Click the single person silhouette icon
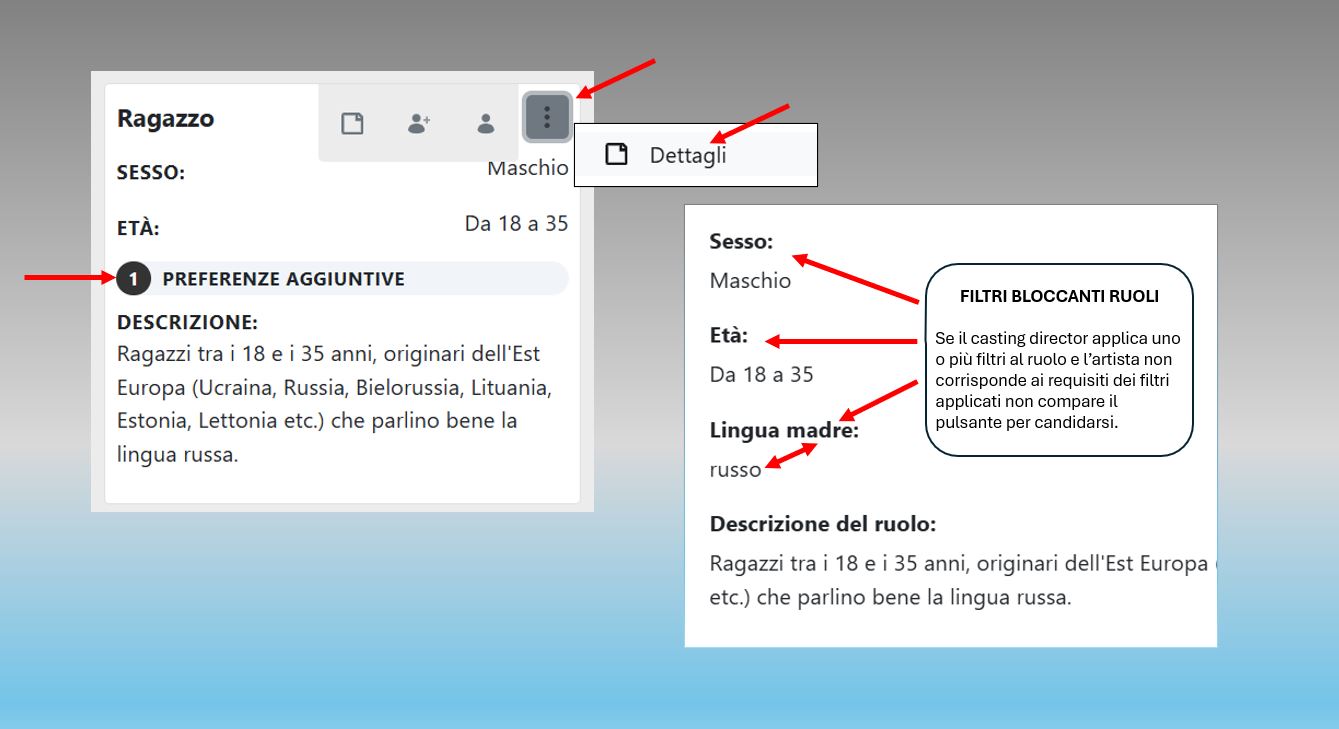 486,123
